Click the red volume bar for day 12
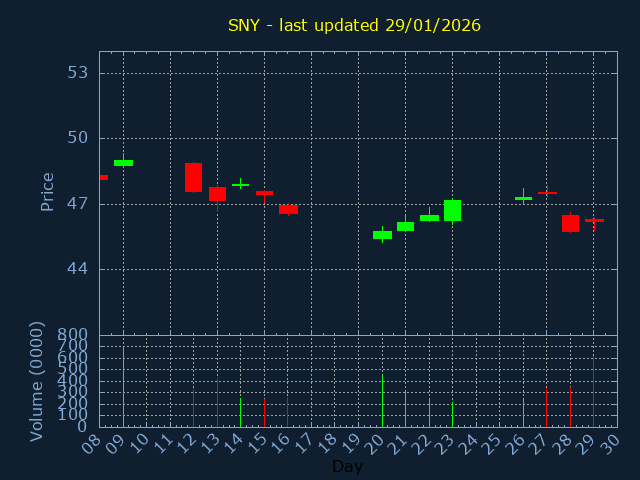This screenshot has height=480, width=640. (193, 408)
